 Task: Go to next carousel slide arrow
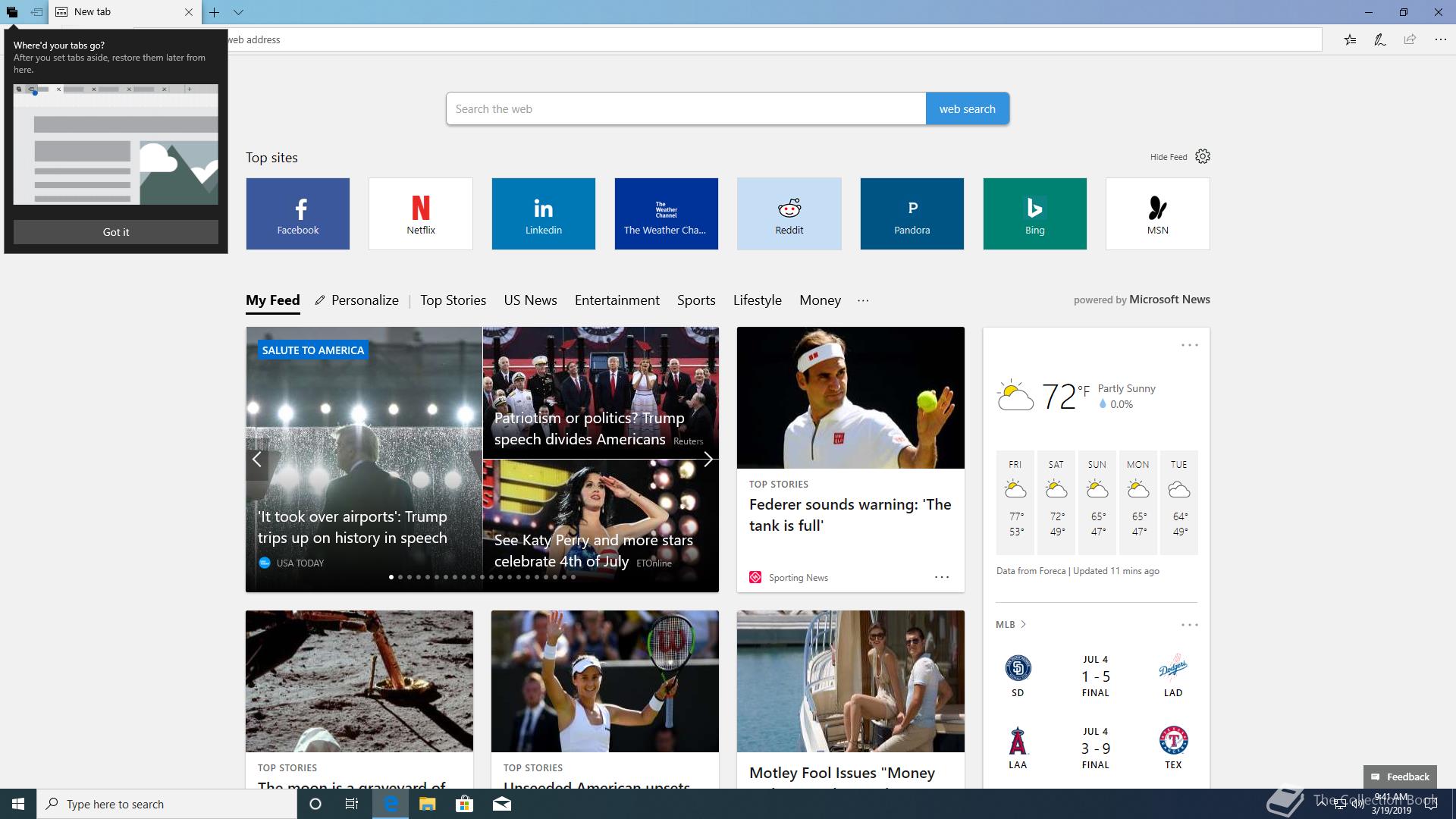tap(708, 460)
